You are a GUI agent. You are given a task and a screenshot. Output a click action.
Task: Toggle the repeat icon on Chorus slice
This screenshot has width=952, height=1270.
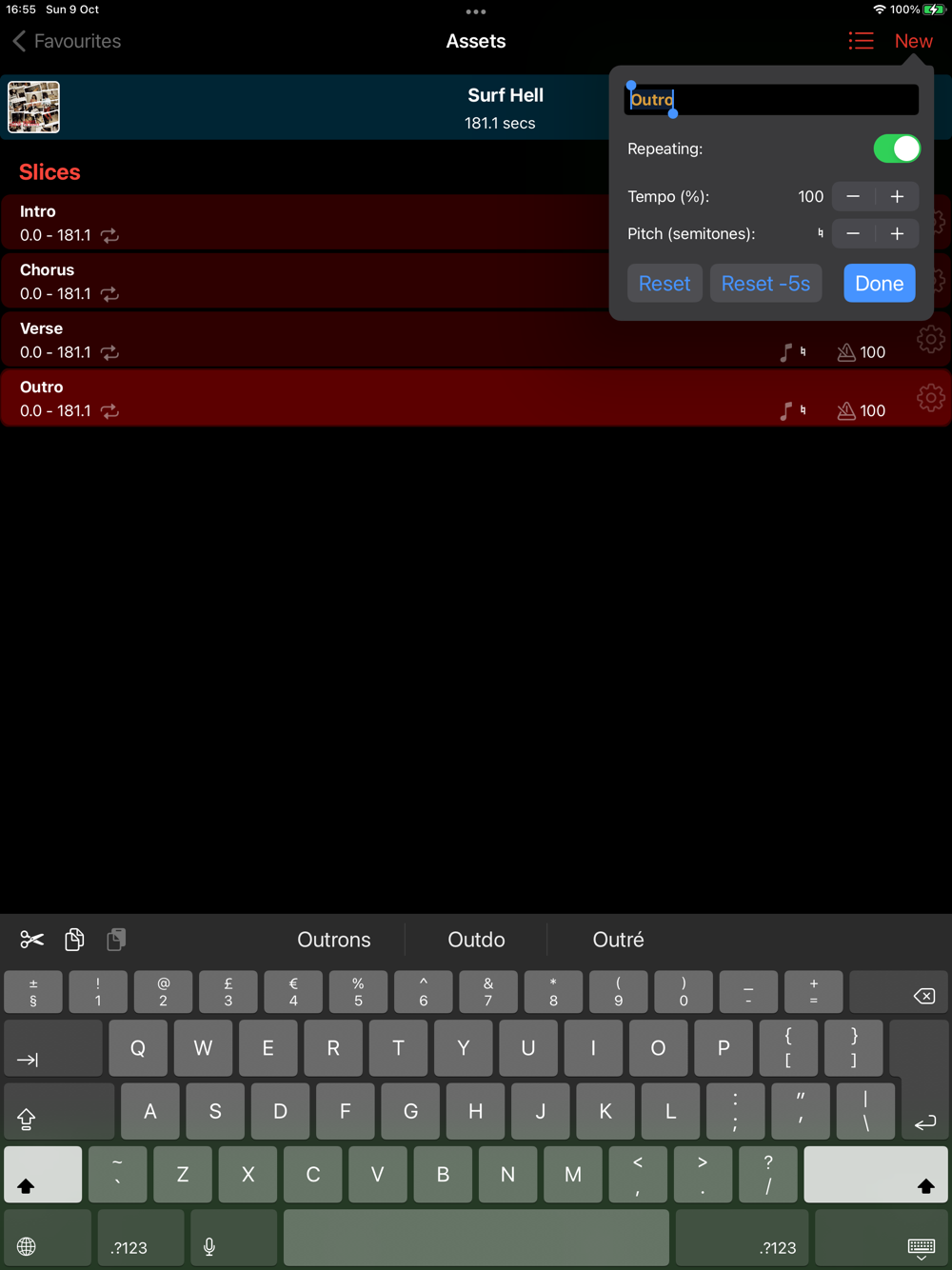[x=110, y=294]
